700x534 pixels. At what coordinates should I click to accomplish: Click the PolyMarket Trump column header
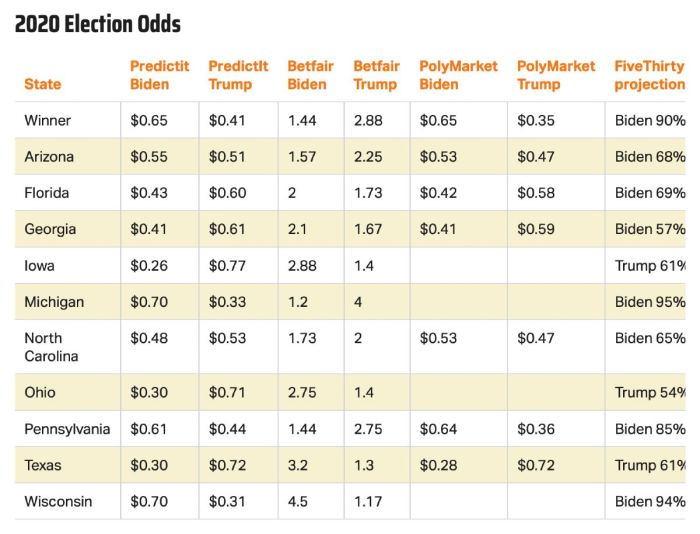tap(556, 75)
